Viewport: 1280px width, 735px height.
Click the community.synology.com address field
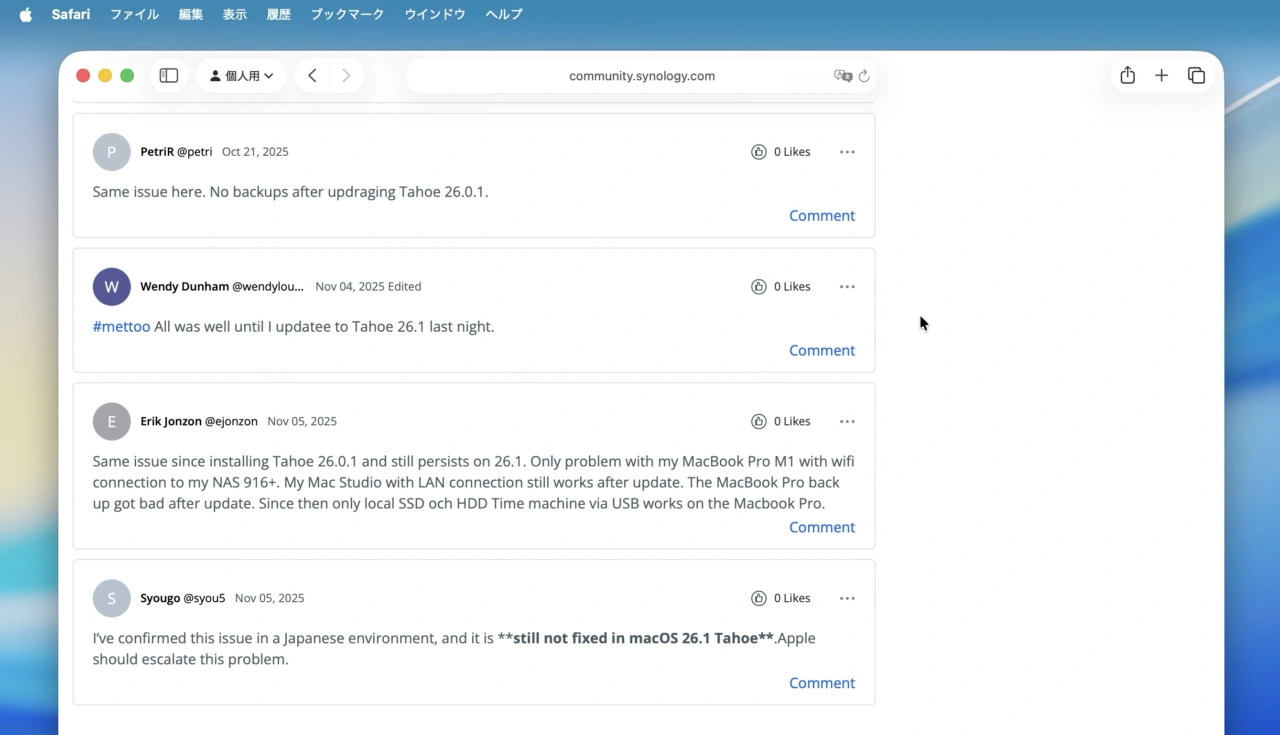click(641, 76)
